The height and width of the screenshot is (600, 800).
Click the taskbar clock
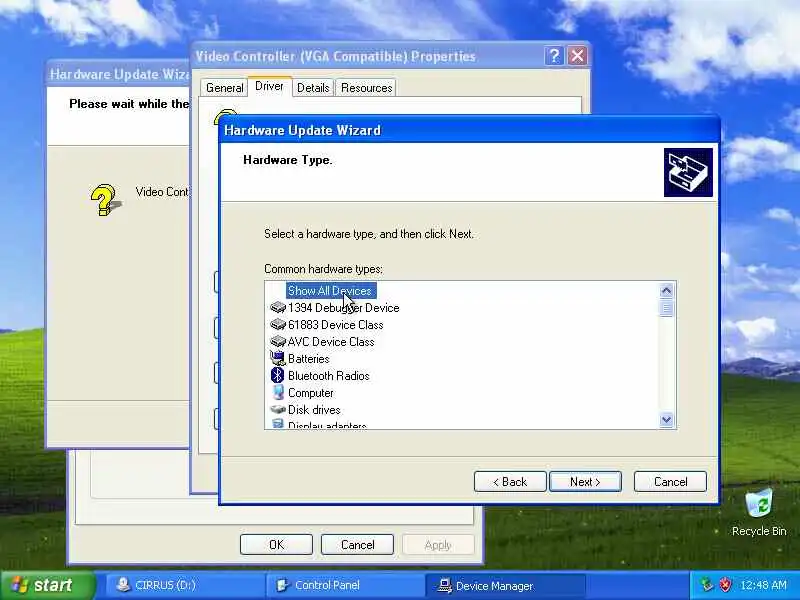coord(763,585)
